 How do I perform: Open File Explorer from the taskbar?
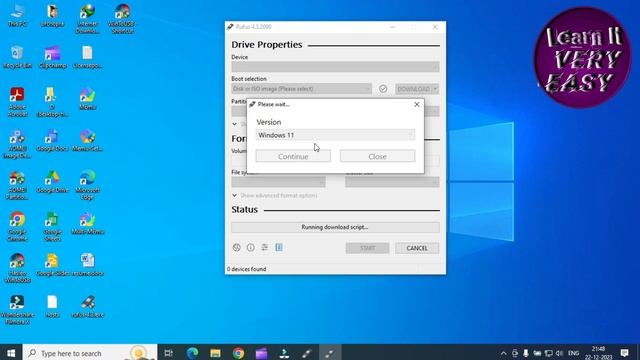[x=215, y=353]
